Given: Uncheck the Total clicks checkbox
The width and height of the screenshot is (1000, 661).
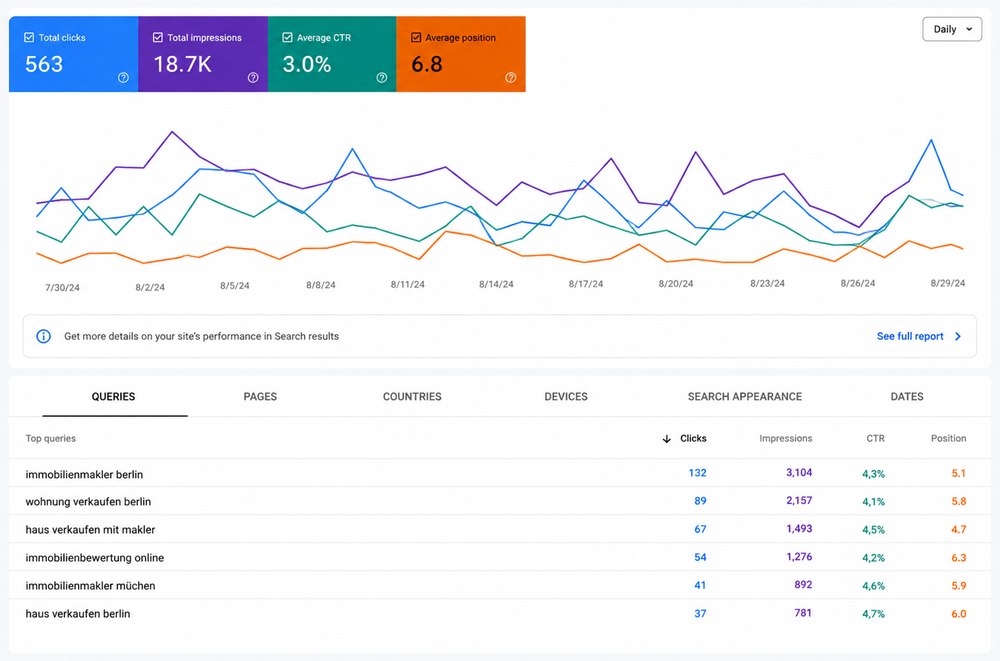Looking at the screenshot, I should coord(29,38).
